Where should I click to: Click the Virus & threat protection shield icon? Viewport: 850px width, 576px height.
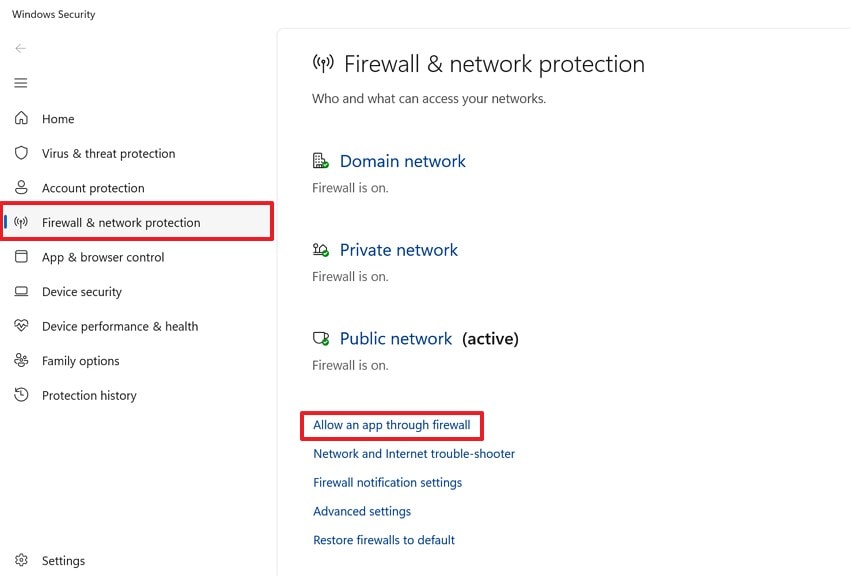(x=21, y=153)
